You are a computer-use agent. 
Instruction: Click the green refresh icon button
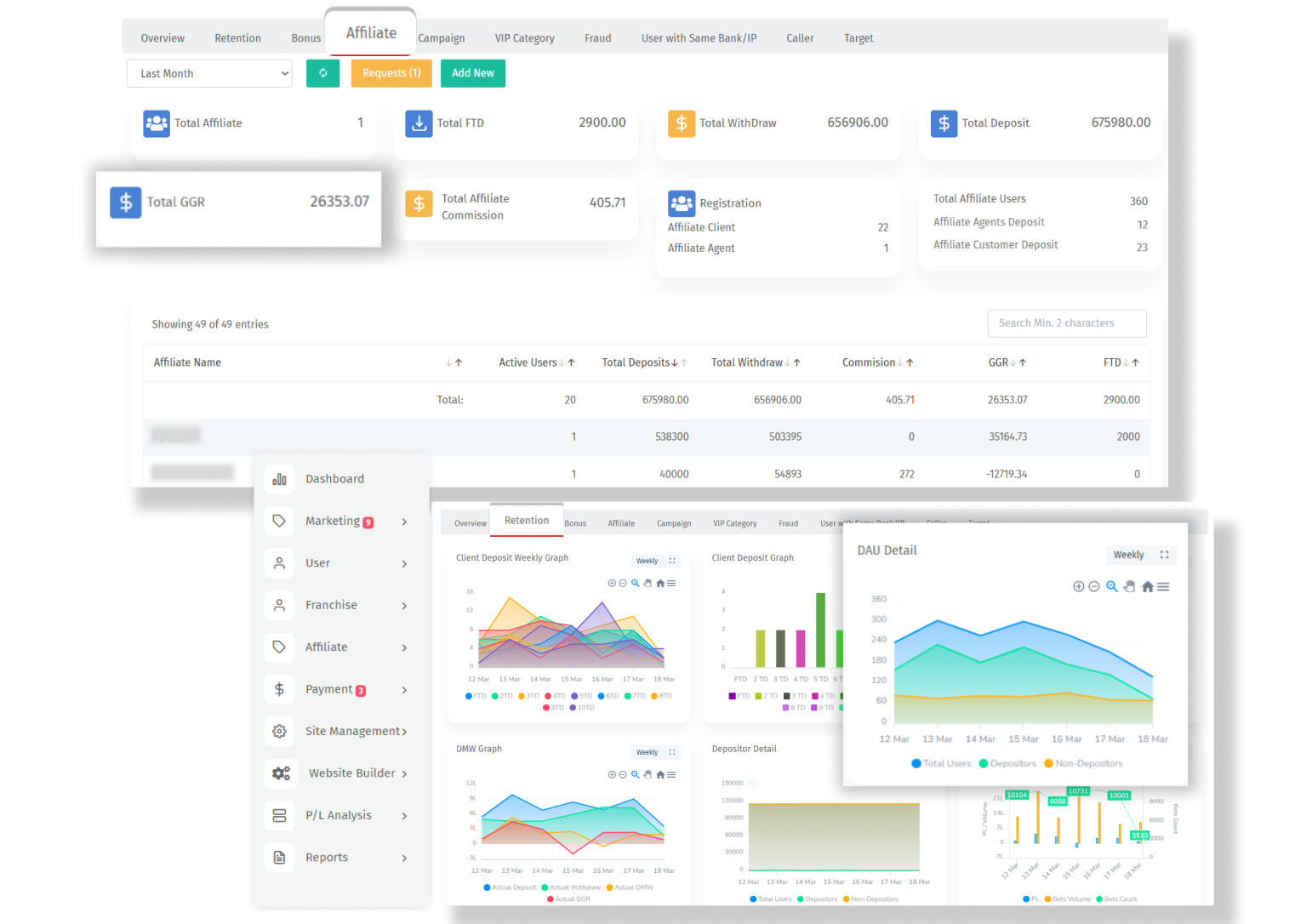(x=322, y=73)
